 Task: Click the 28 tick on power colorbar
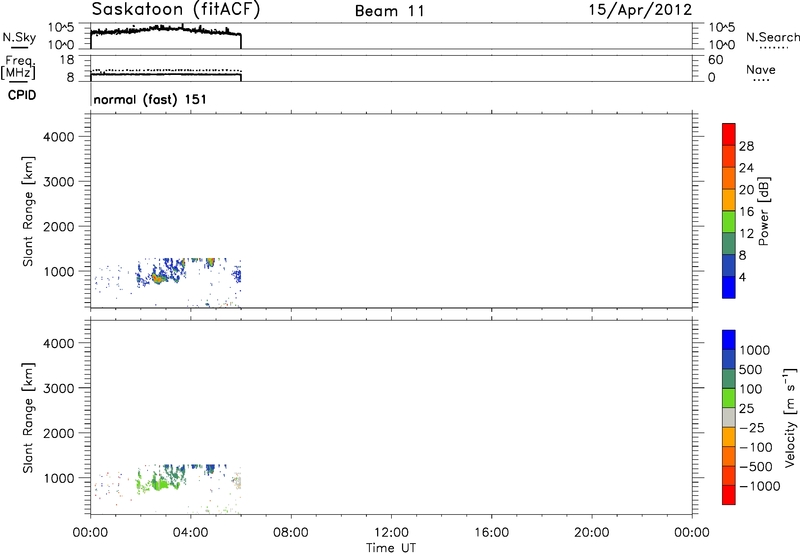(x=746, y=146)
